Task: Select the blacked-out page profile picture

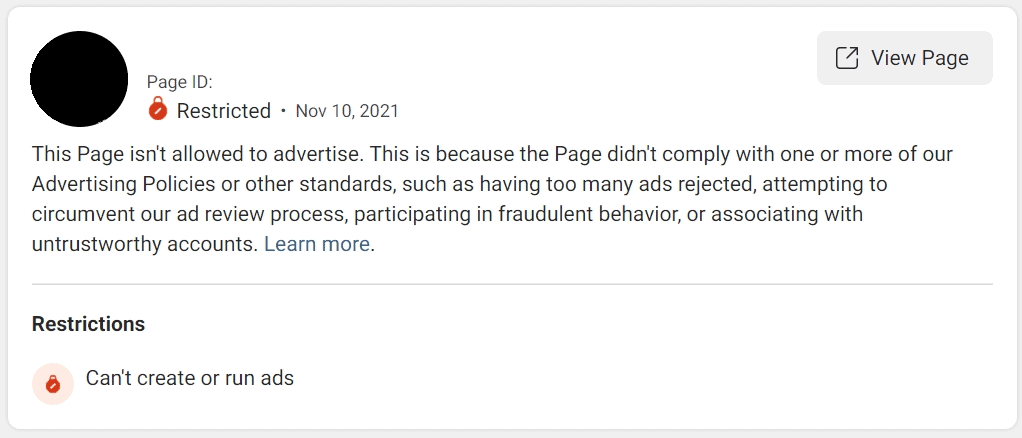Action: click(79, 79)
